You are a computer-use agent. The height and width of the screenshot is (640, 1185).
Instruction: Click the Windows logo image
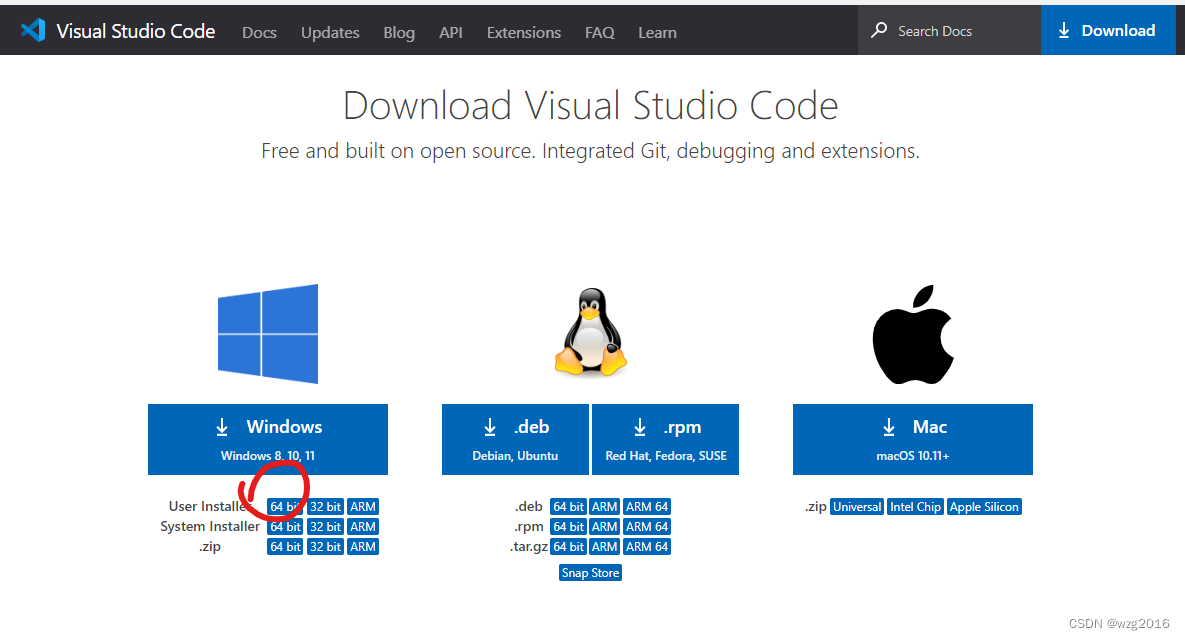coord(267,332)
